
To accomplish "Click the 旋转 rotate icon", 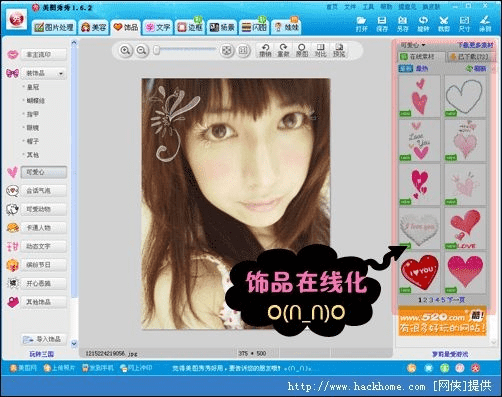I will coord(423,24).
